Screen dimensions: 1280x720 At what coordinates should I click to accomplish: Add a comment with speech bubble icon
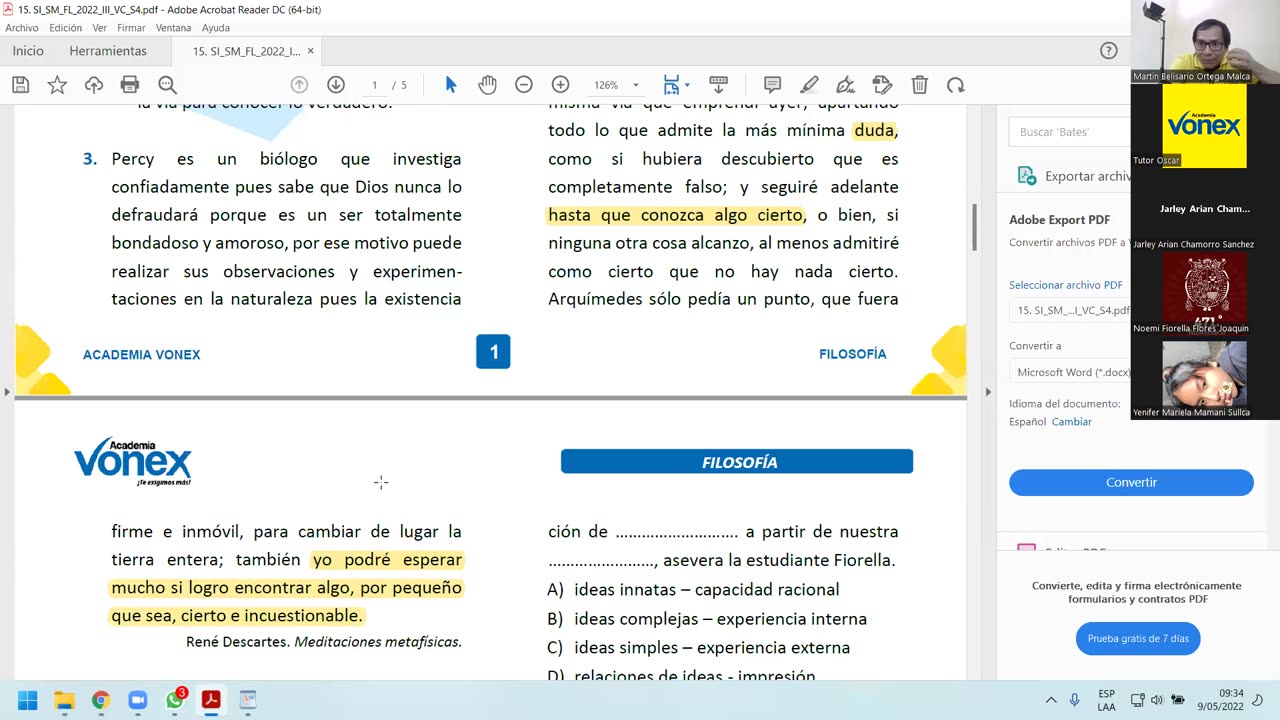[x=772, y=85]
